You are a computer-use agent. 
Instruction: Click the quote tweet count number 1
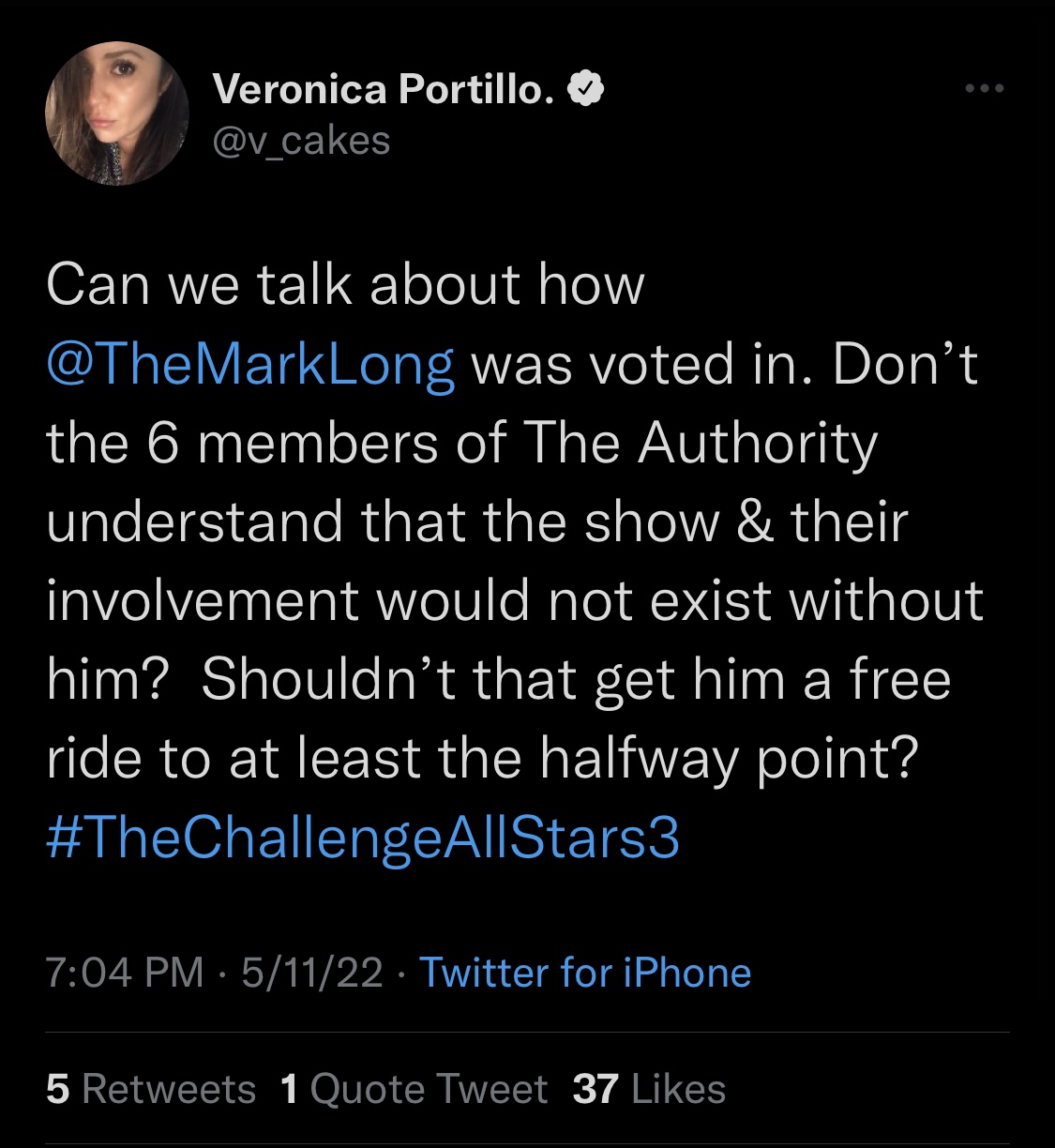pyautogui.click(x=289, y=1089)
